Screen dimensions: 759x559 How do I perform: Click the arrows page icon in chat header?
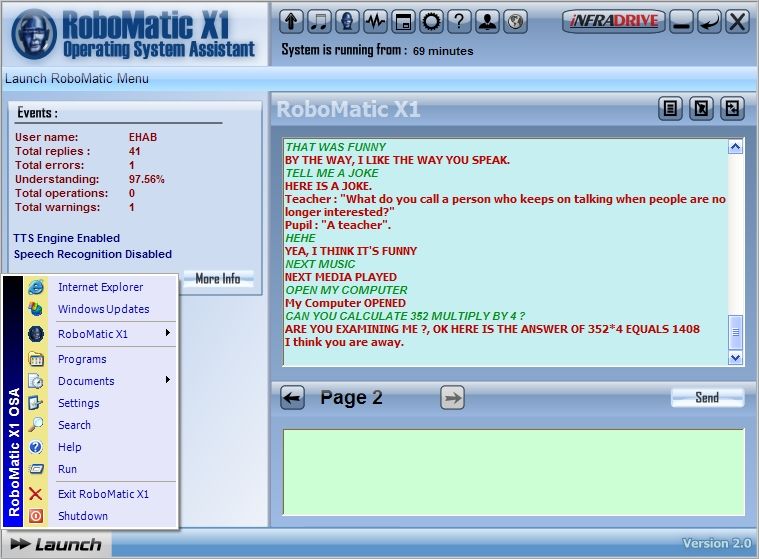pos(732,108)
